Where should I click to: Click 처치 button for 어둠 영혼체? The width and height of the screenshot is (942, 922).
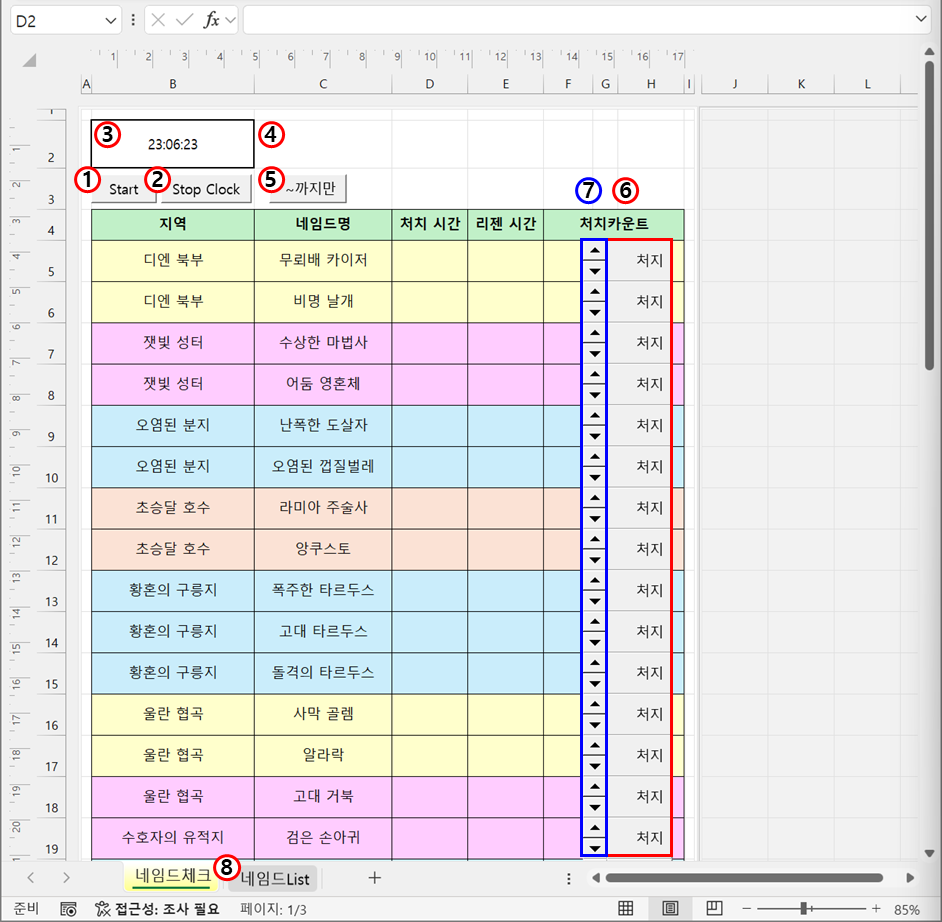(x=639, y=384)
